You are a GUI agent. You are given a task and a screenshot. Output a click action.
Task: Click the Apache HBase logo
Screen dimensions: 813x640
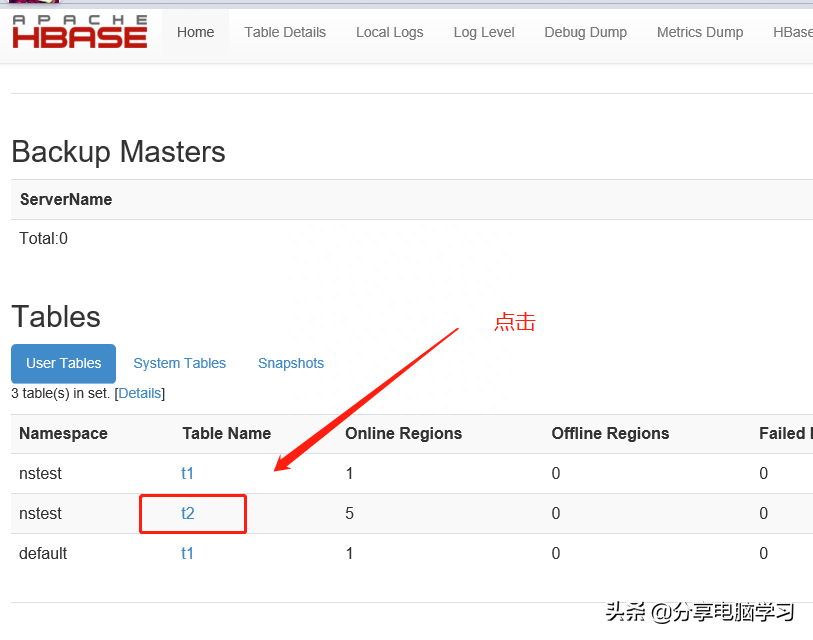[79, 32]
